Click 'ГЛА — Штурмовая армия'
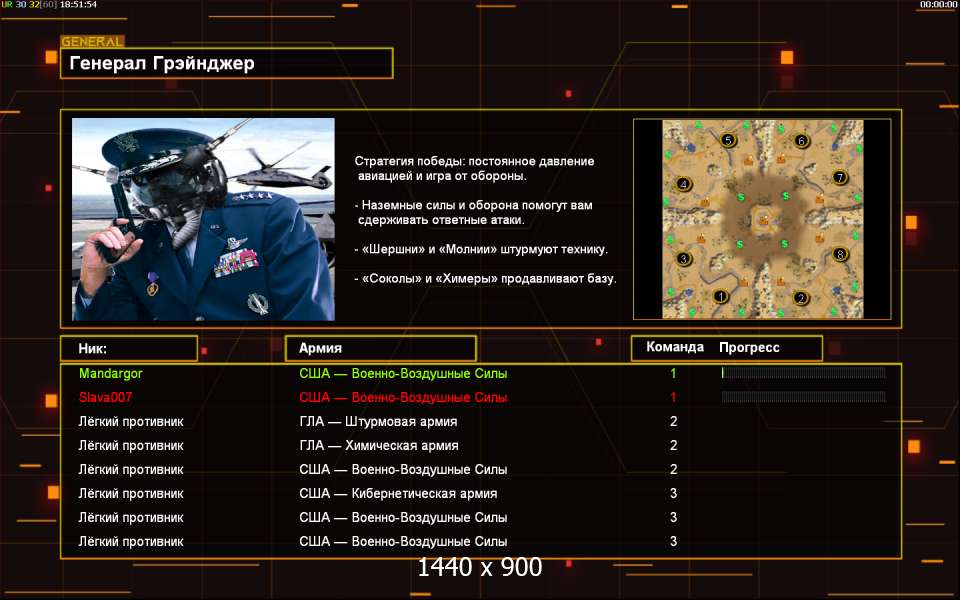 (x=378, y=422)
